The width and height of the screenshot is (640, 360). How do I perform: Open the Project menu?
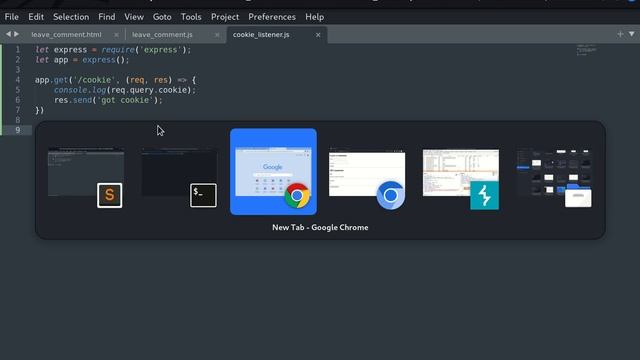click(225, 17)
